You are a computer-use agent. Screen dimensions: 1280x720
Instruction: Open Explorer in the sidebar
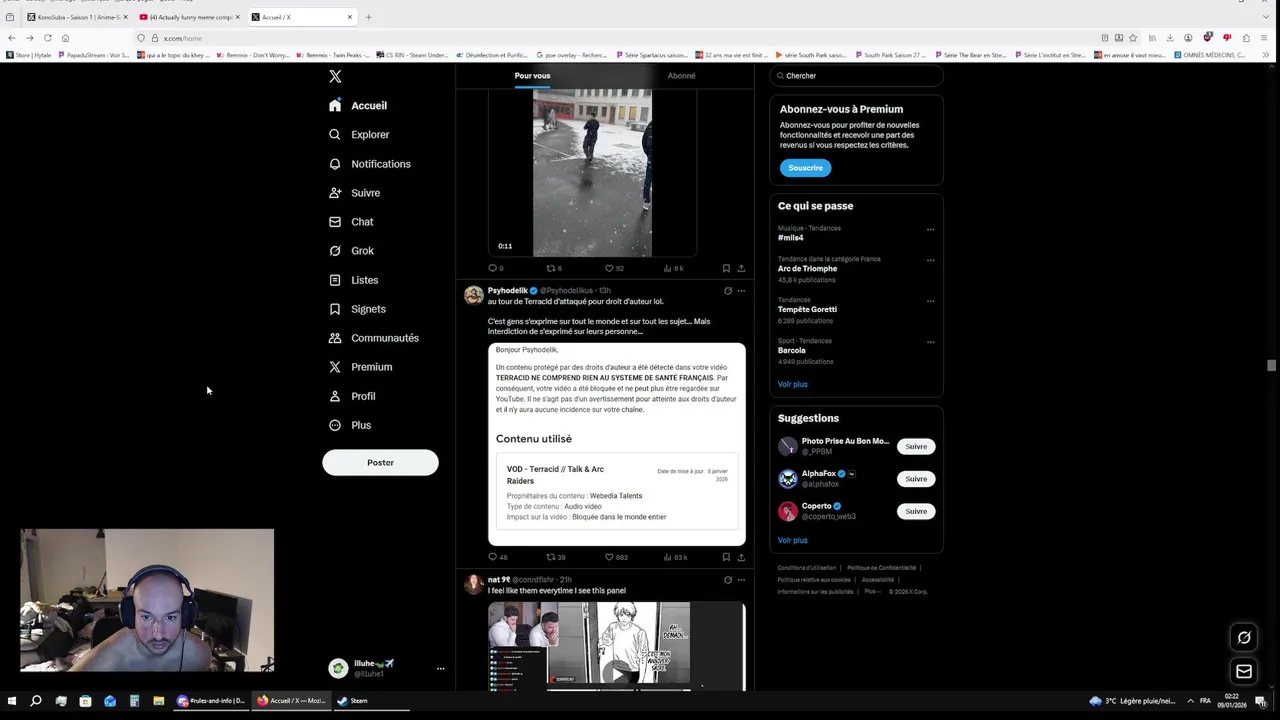(x=359, y=134)
